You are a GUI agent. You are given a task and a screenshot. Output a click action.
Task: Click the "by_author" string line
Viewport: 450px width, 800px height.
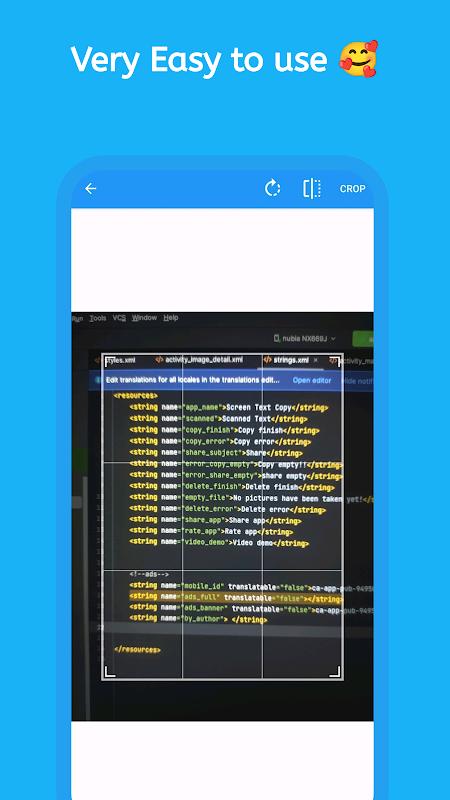tap(198, 619)
